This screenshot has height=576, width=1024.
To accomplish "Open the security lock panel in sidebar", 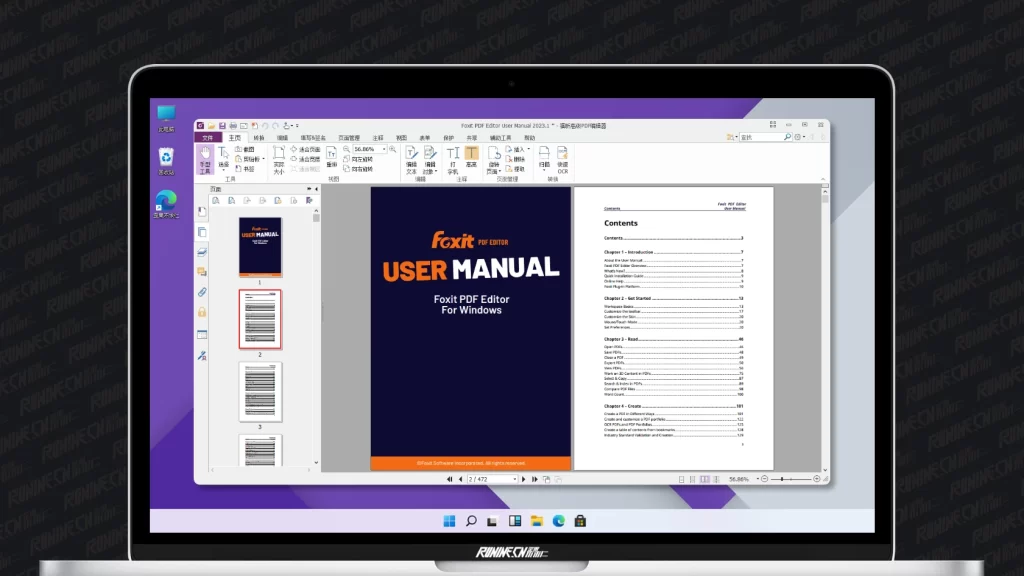I will pos(202,312).
